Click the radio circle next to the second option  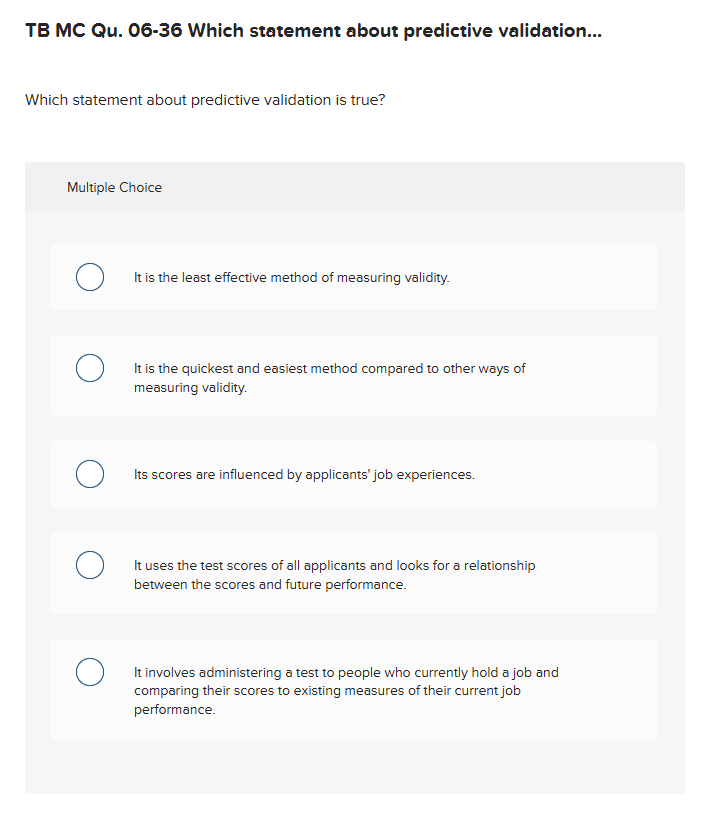pos(90,368)
